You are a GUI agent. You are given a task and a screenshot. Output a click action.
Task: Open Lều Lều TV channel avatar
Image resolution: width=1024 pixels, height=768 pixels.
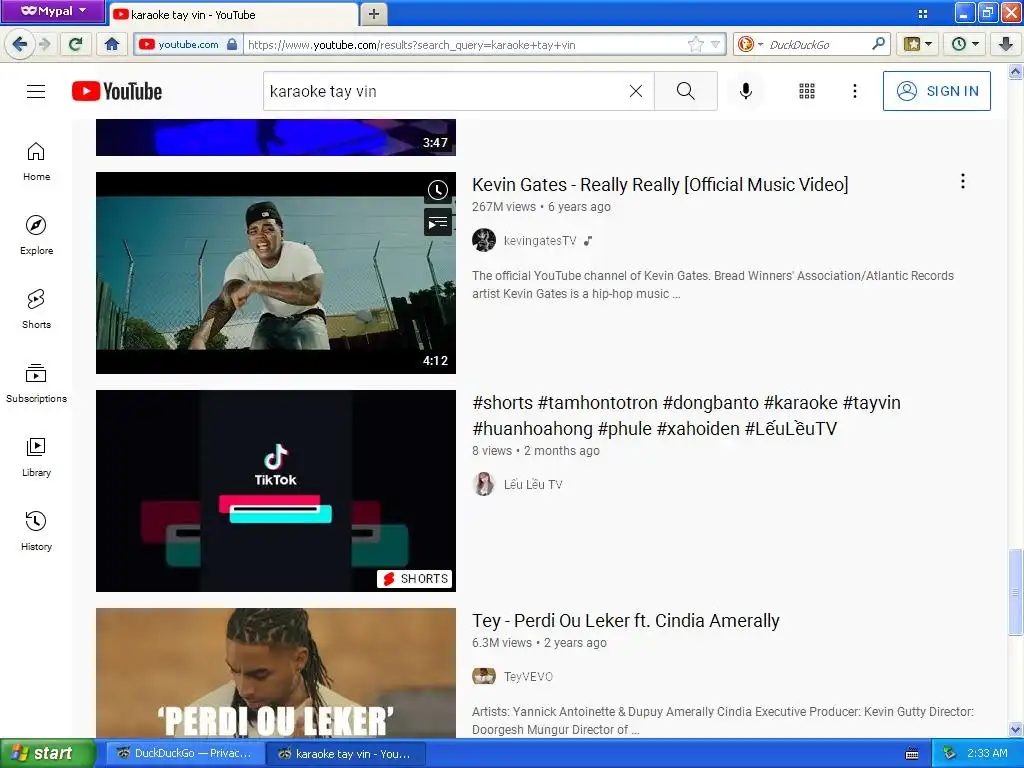click(x=484, y=485)
